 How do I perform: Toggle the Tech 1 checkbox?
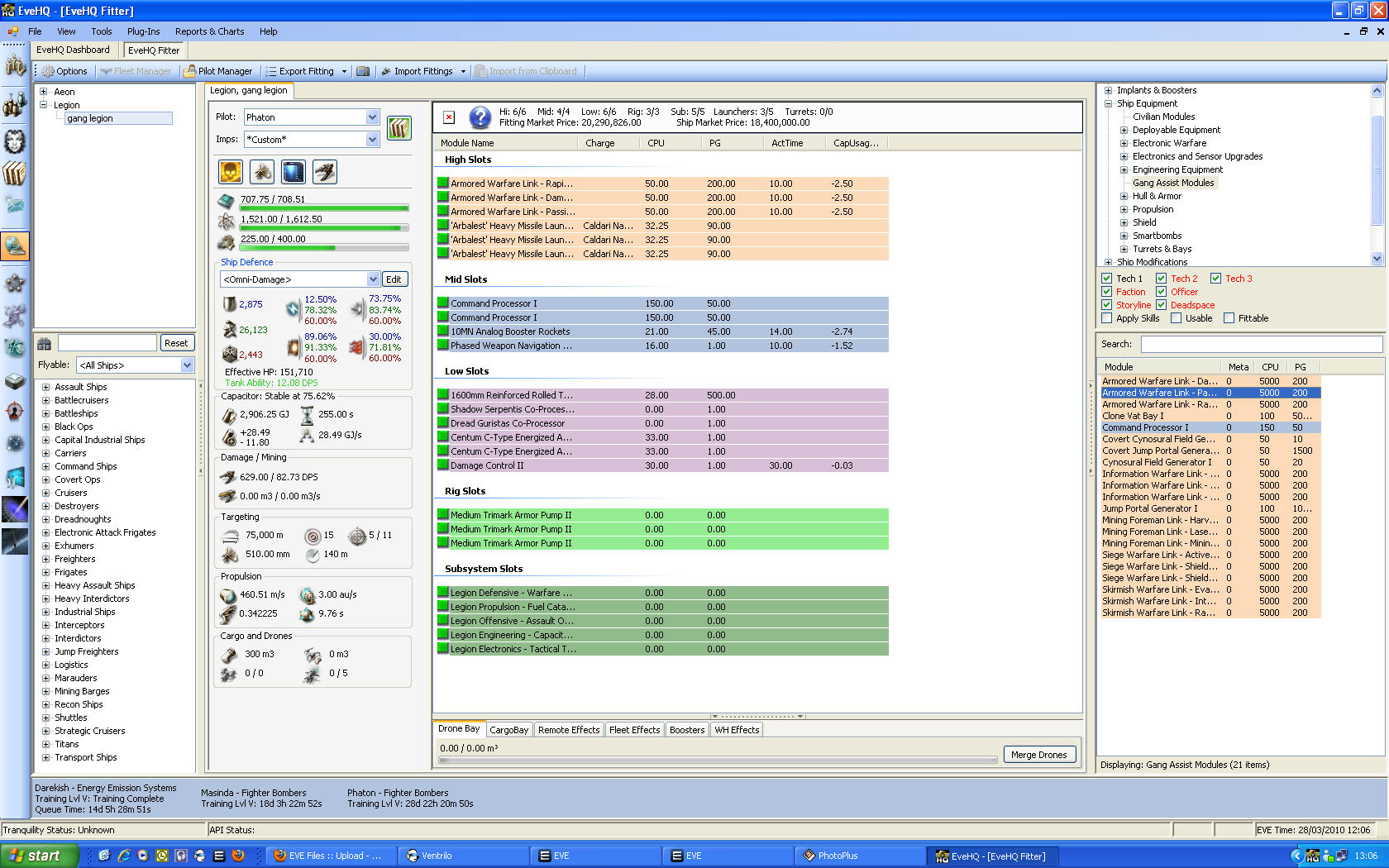[1107, 279]
